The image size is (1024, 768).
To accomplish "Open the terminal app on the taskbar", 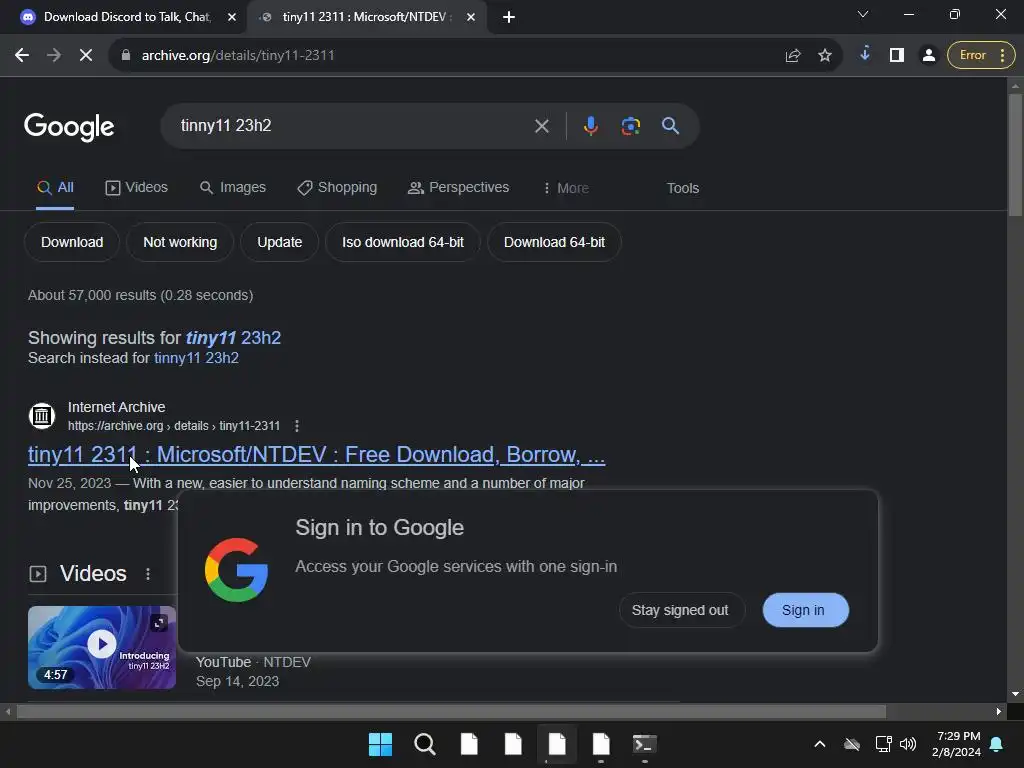I will (645, 744).
